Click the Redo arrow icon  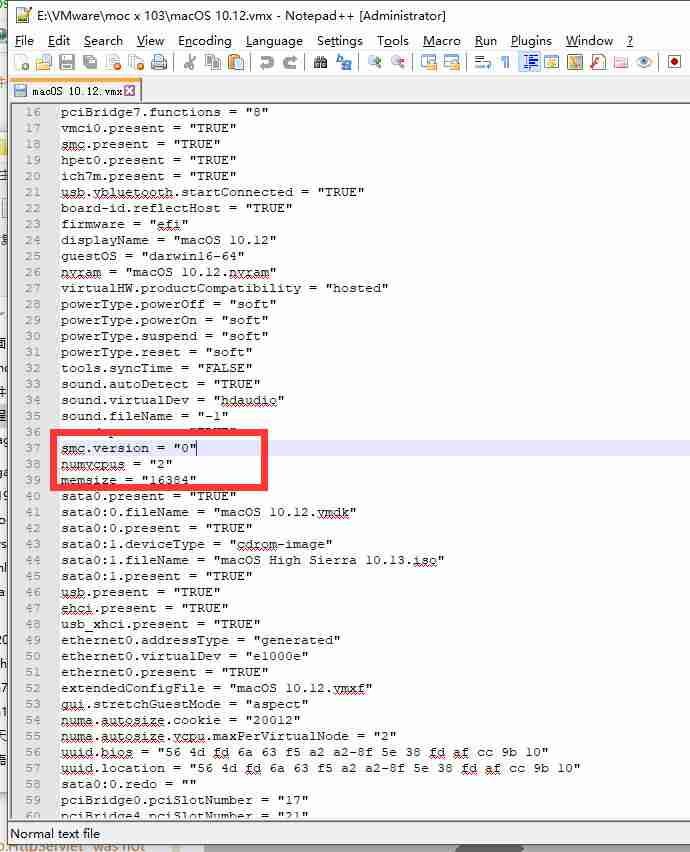point(290,62)
